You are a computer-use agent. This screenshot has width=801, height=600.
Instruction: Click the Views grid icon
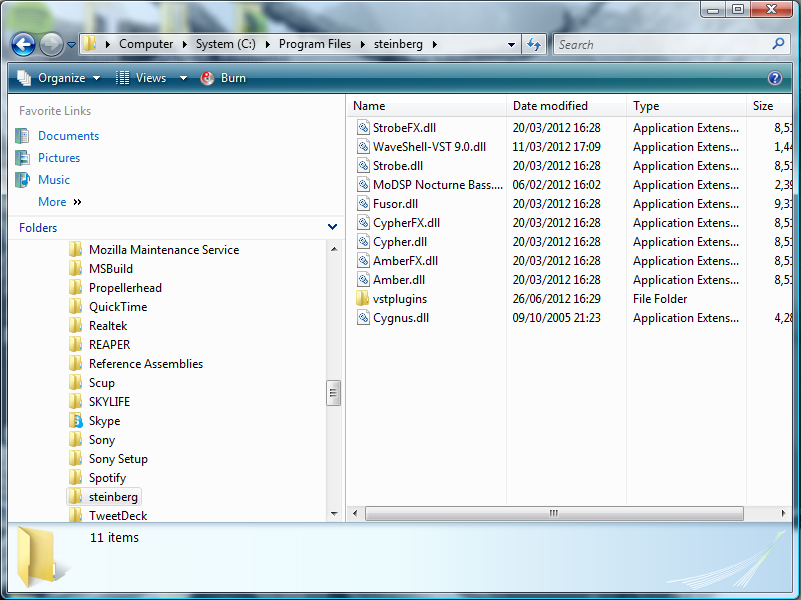point(122,78)
